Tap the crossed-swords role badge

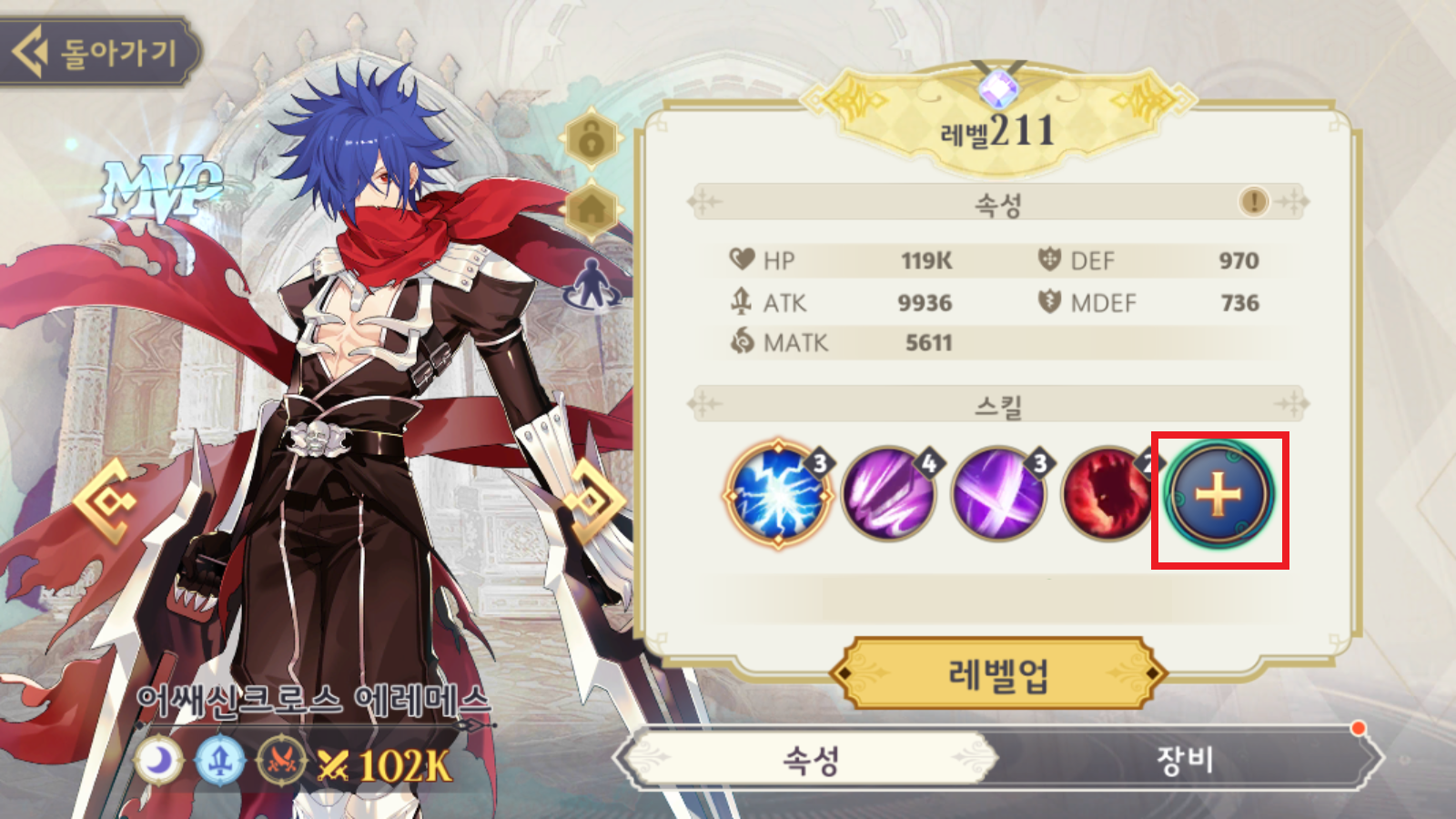pyautogui.click(x=282, y=761)
